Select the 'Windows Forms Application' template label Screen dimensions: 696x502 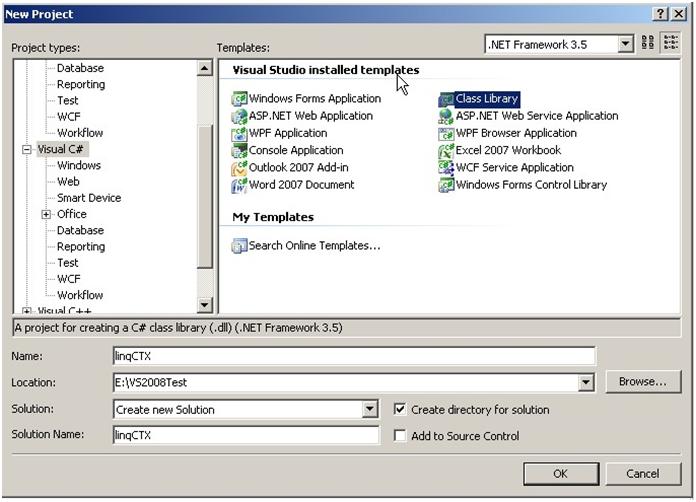pos(315,99)
